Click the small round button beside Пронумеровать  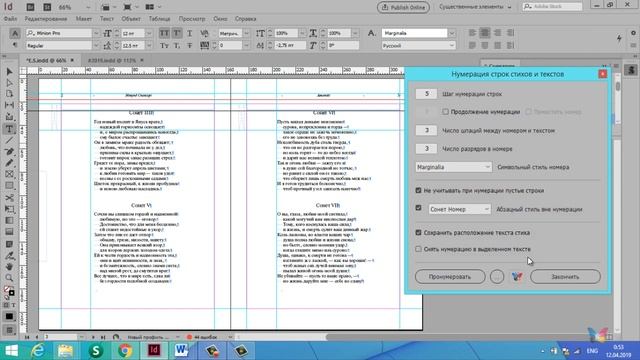point(497,277)
